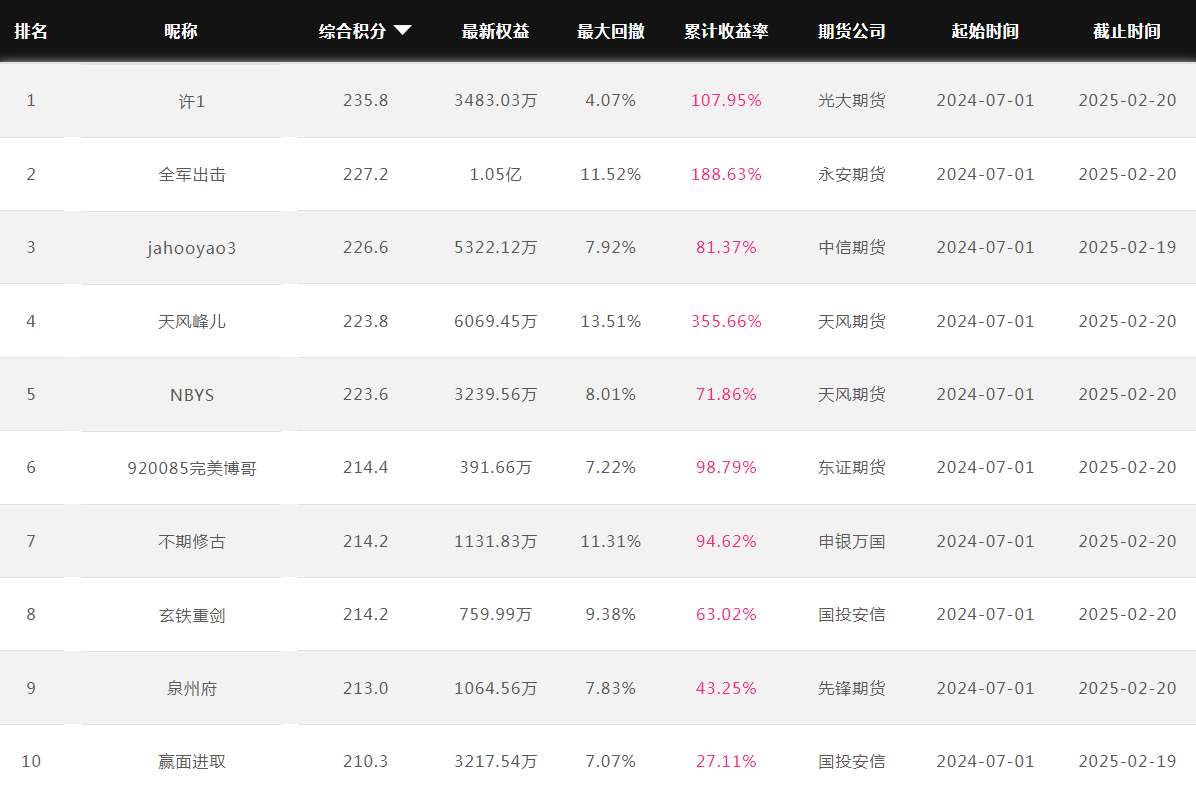
Task: Select company 先锋期货
Action: coord(852,689)
